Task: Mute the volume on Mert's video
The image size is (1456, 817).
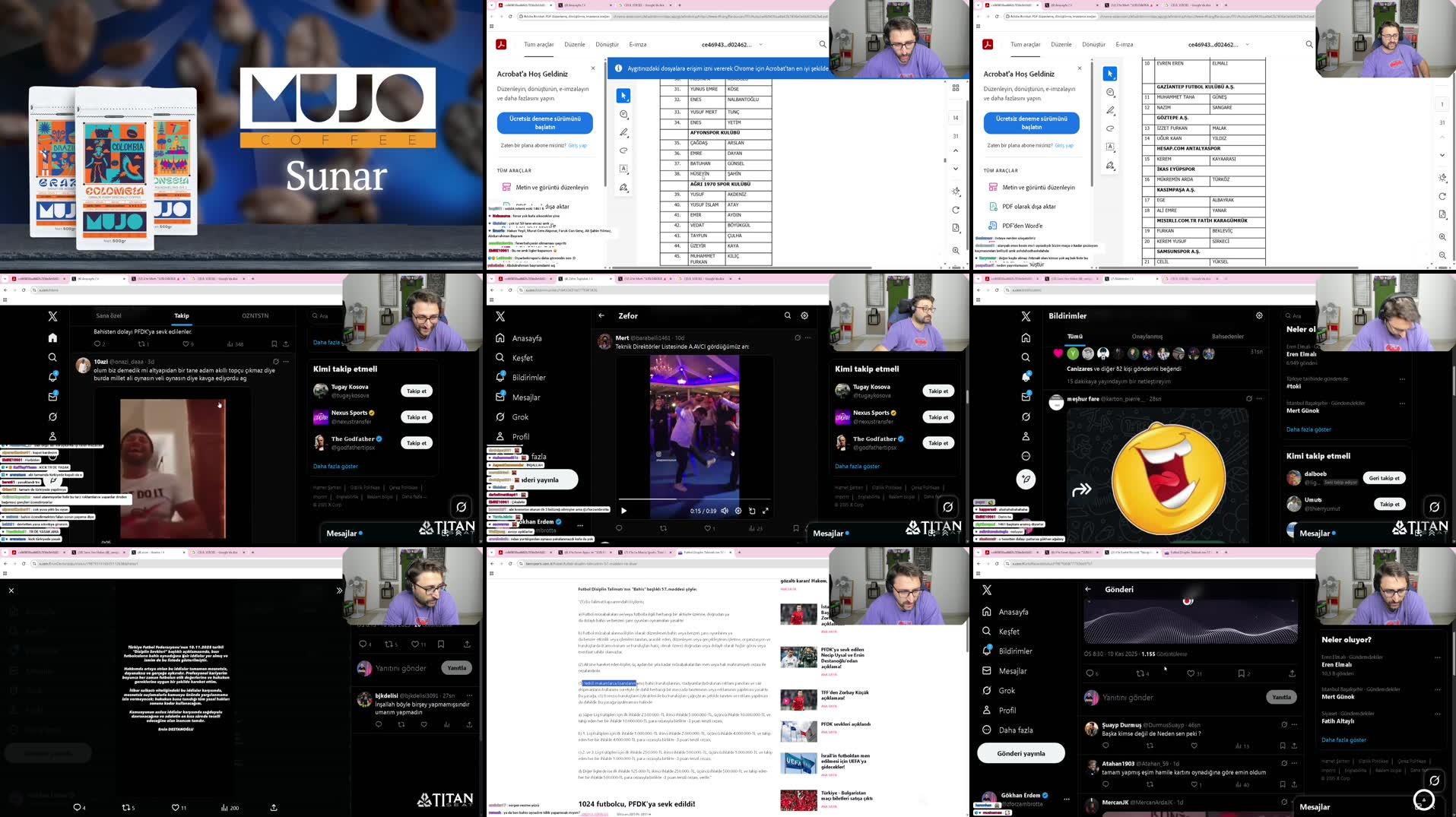Action: [725, 511]
